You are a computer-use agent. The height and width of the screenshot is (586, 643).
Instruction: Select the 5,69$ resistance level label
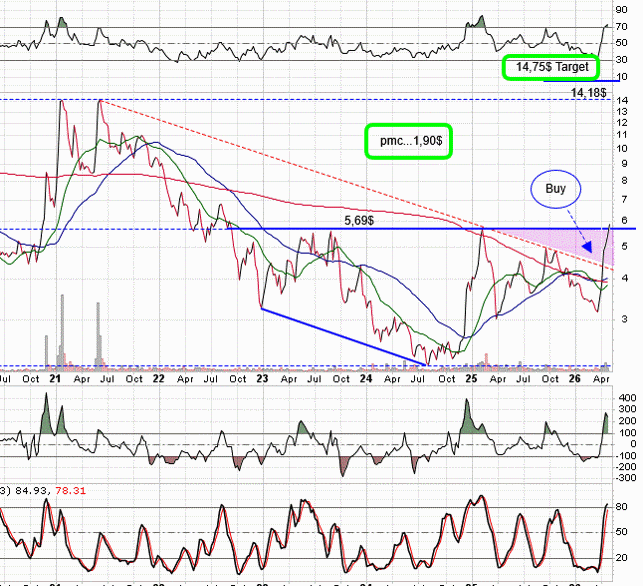pyautogui.click(x=359, y=221)
